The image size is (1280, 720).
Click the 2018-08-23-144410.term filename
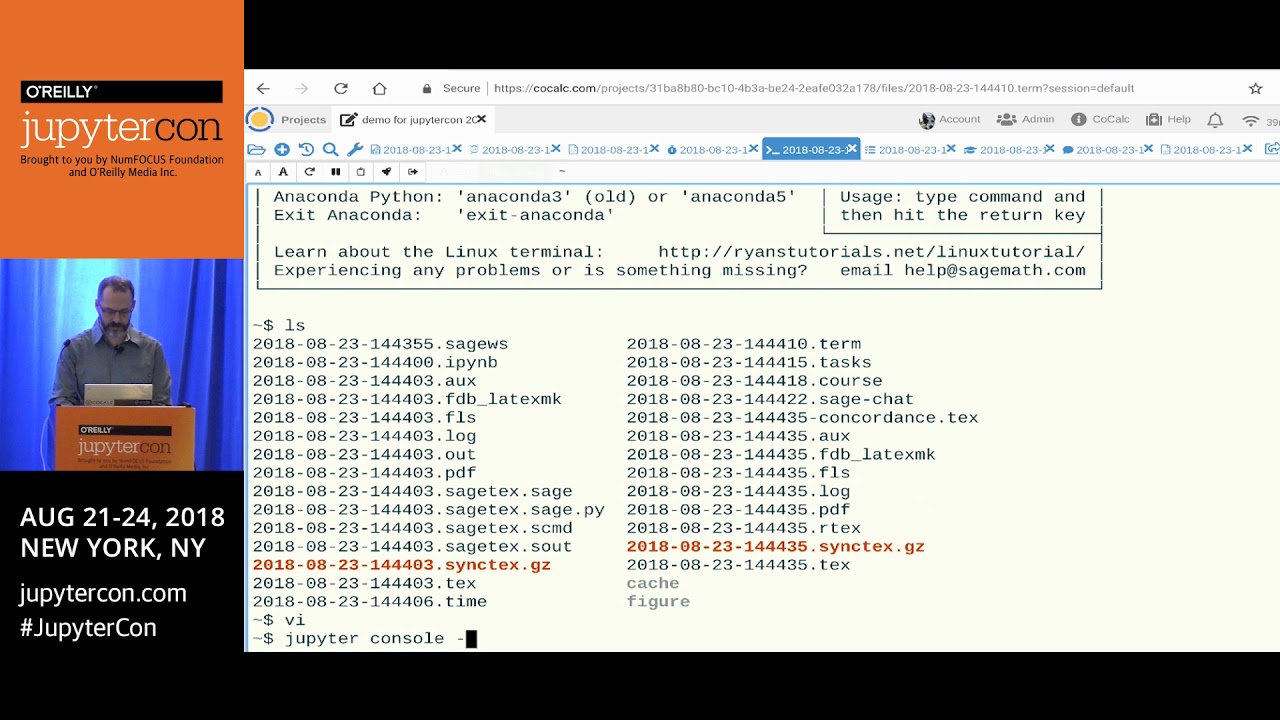coord(744,344)
